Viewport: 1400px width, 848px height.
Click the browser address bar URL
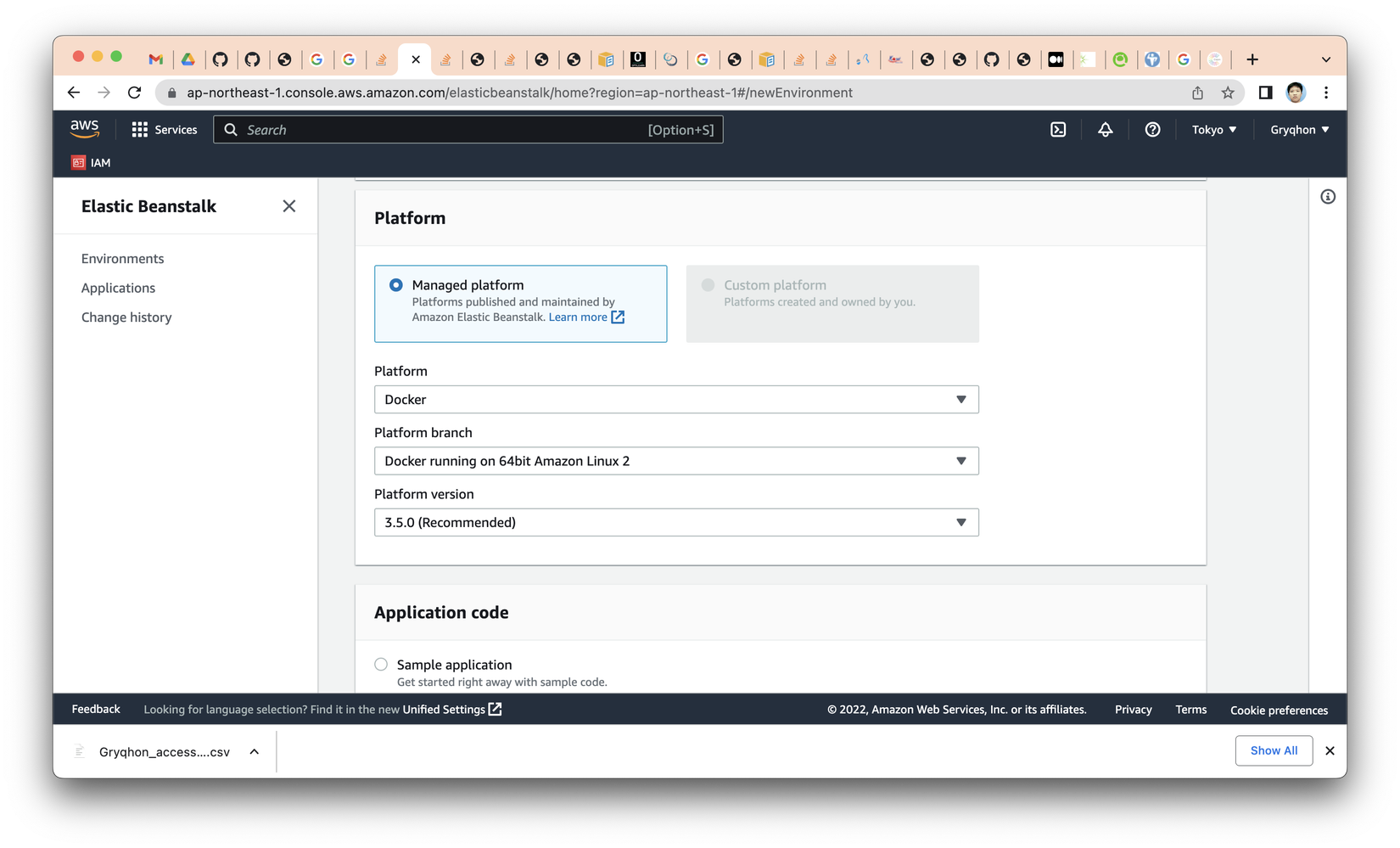click(519, 93)
